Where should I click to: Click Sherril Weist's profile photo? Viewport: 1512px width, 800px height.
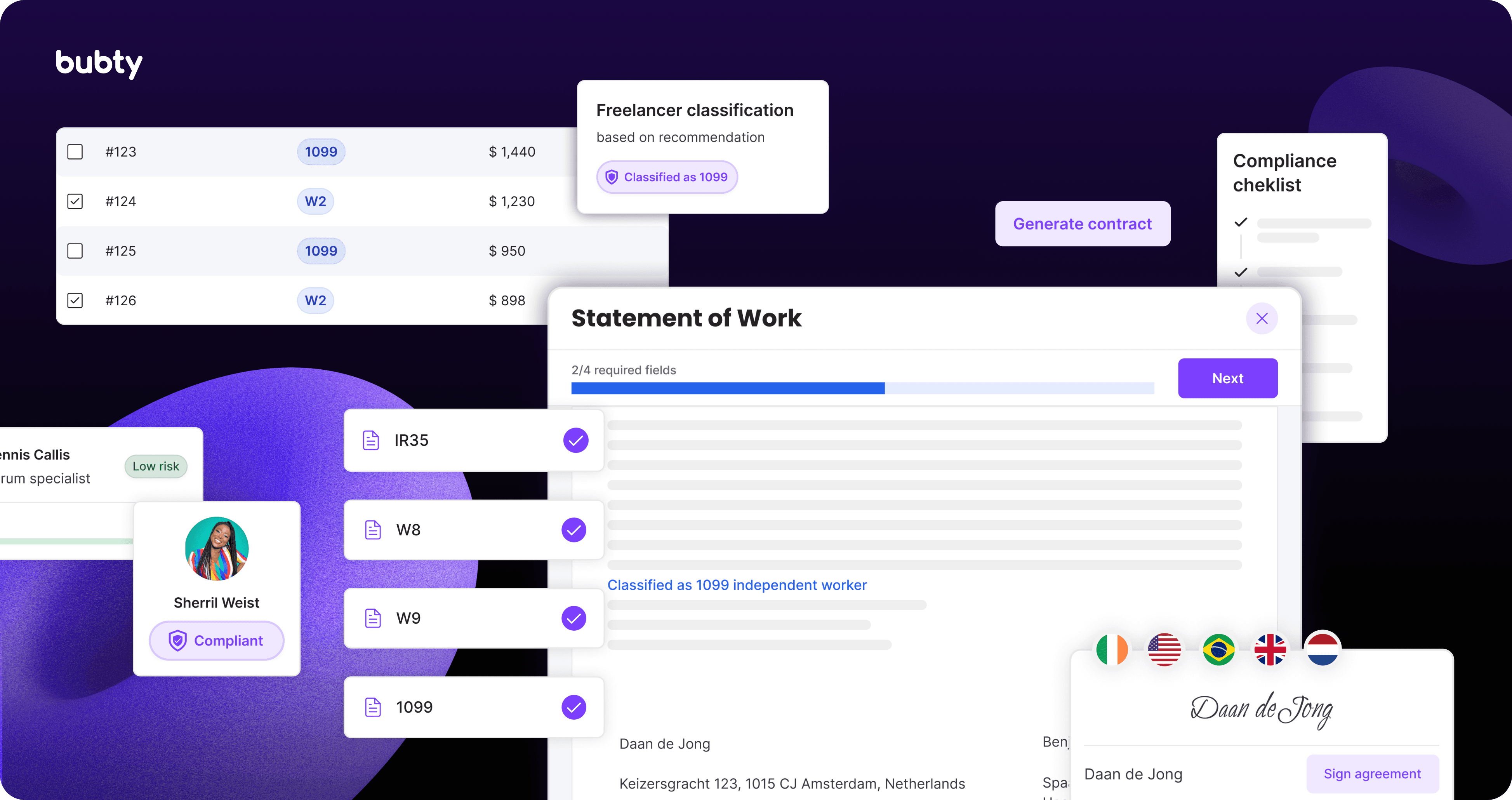click(217, 549)
